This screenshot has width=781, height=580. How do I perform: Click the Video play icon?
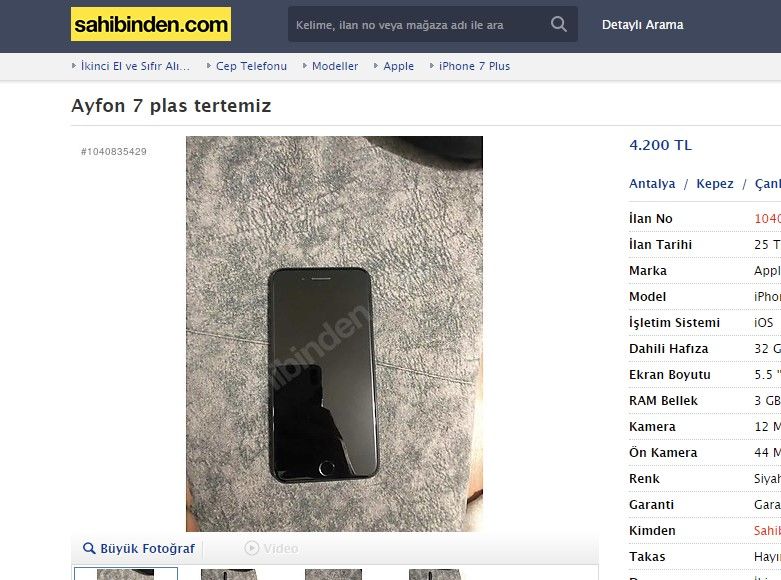point(252,548)
